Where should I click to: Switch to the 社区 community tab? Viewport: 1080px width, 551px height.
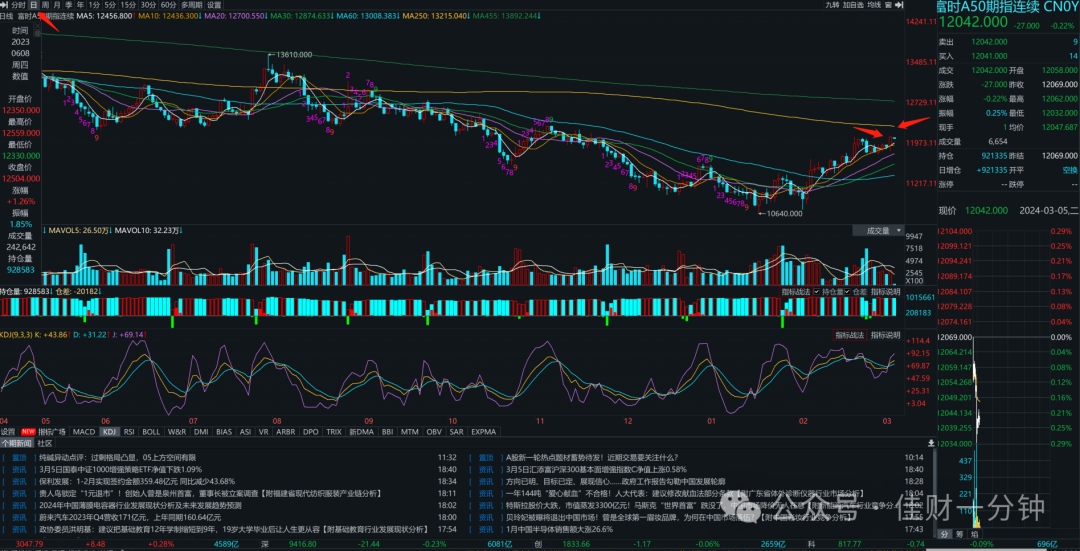point(45,443)
